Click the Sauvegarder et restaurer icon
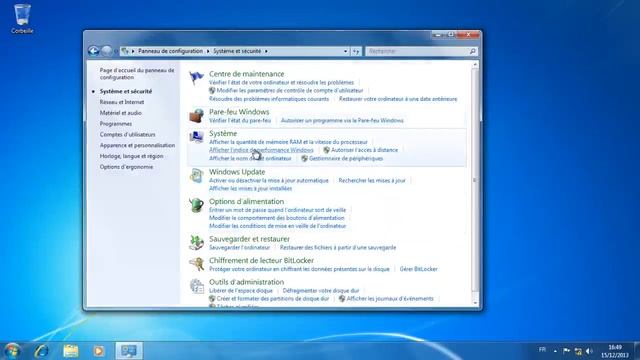The width and height of the screenshot is (640, 360). (196, 243)
